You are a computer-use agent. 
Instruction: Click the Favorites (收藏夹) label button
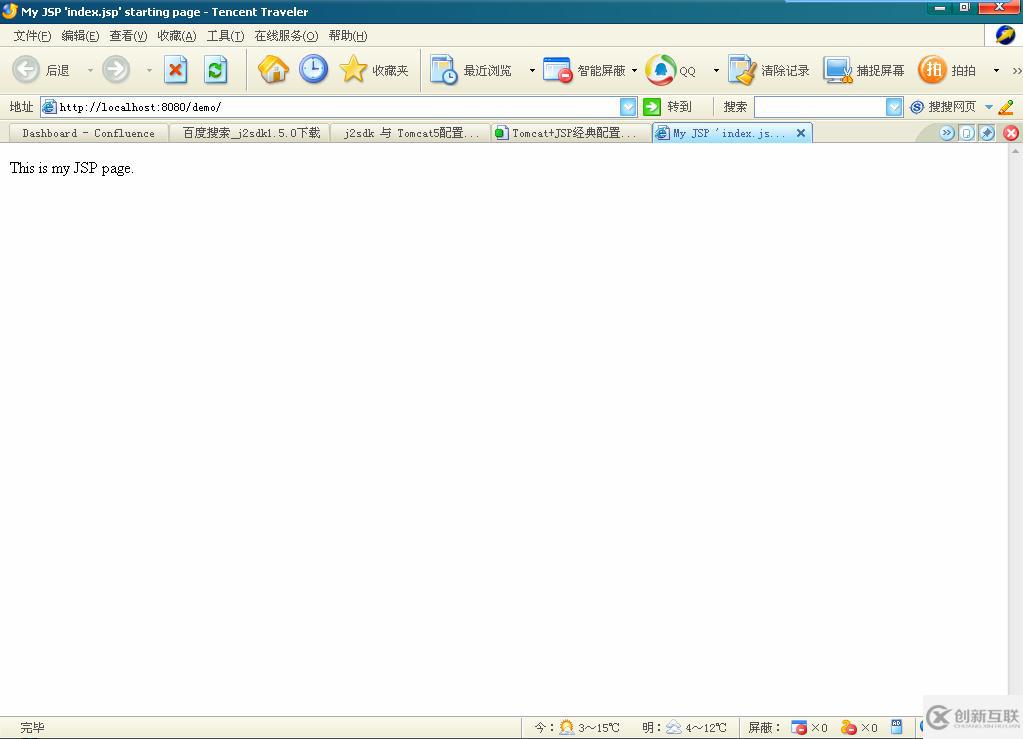(390, 70)
